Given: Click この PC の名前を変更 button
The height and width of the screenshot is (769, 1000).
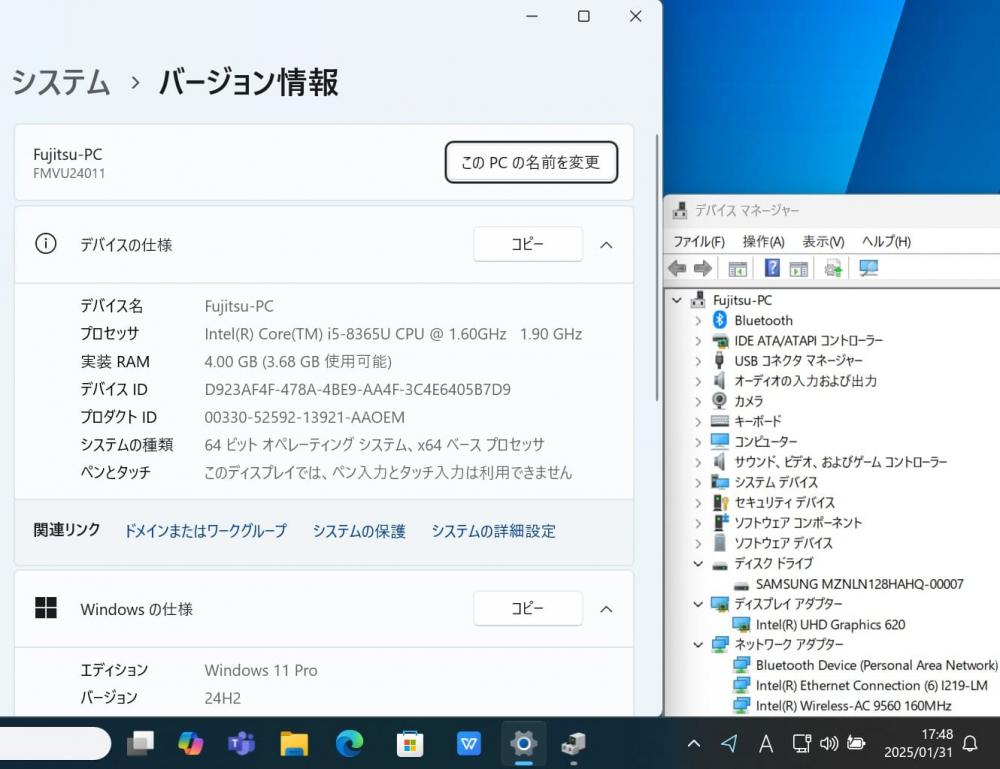Looking at the screenshot, I should pyautogui.click(x=531, y=163).
